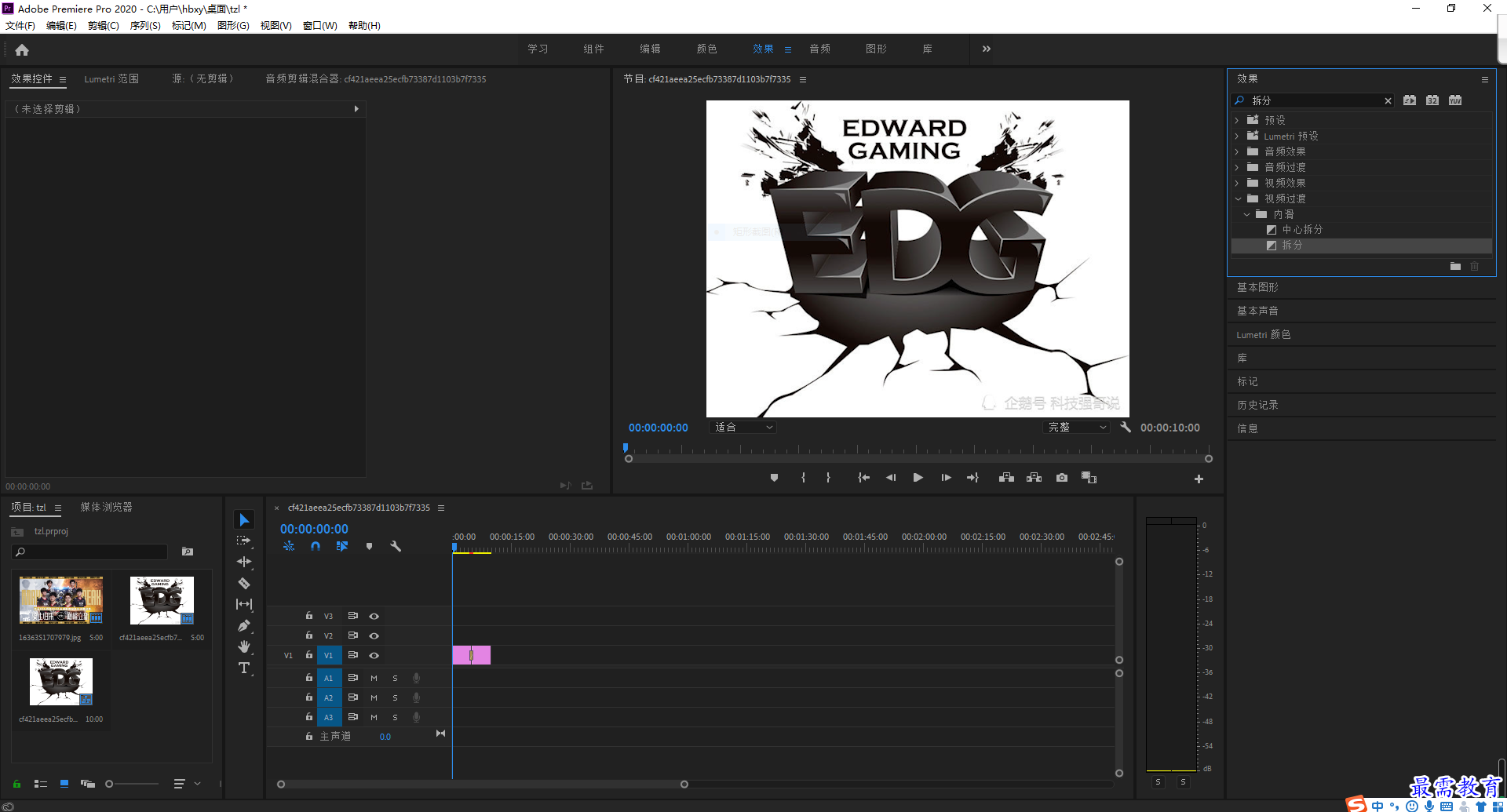This screenshot has height=812, width=1507.
Task: Toggle timeline Snap magnet
Action: click(x=315, y=546)
